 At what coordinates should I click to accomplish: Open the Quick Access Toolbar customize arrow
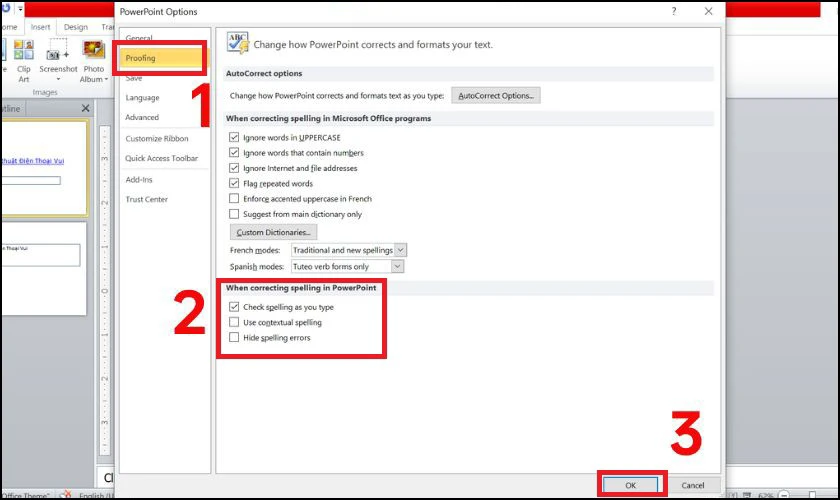tap(20, 9)
